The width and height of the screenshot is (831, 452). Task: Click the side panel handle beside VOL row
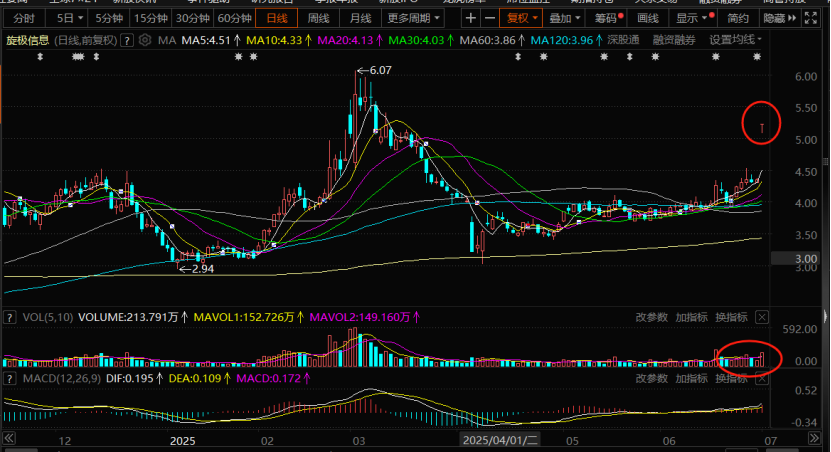point(825,317)
